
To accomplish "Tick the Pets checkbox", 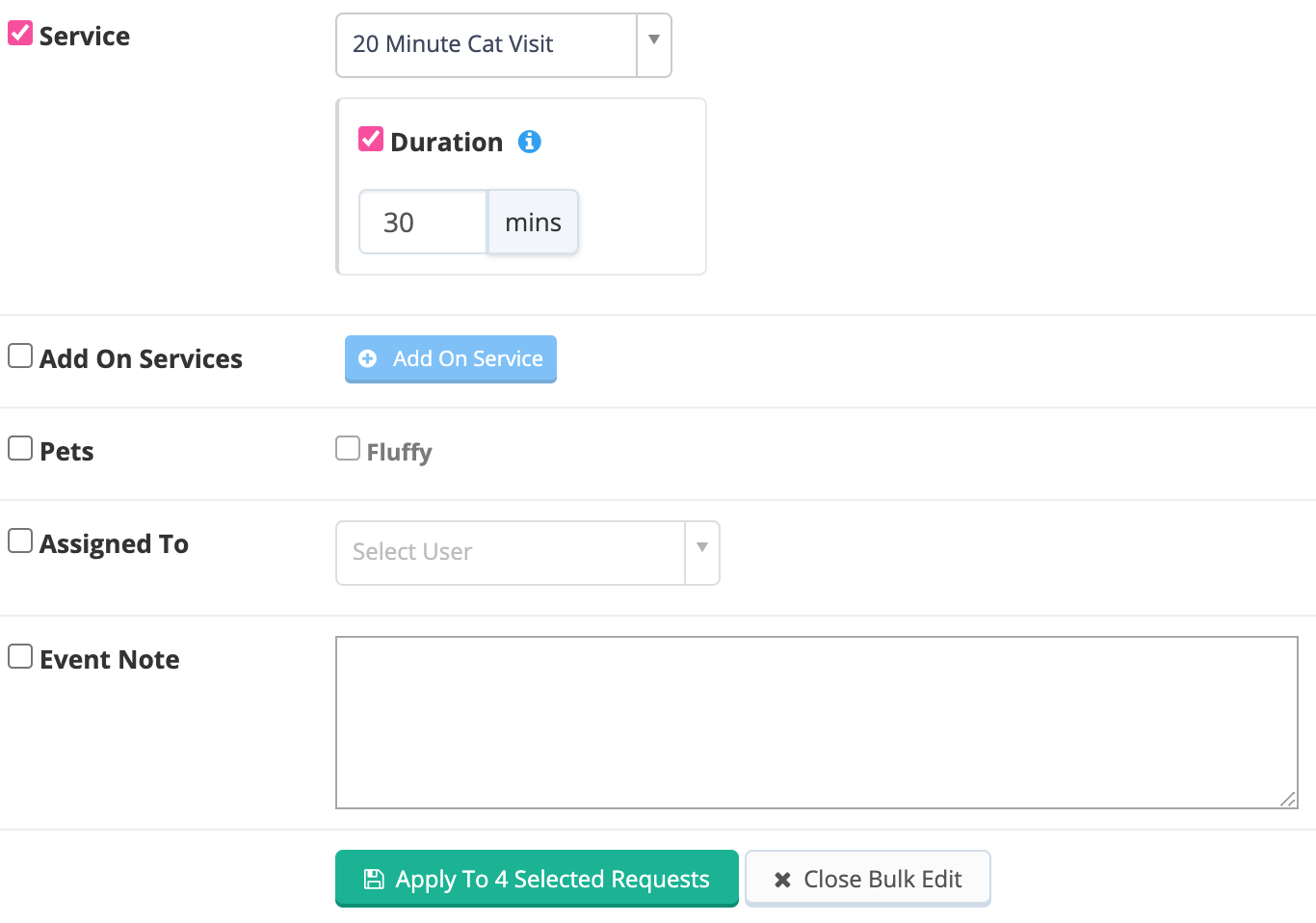I will [x=20, y=448].
